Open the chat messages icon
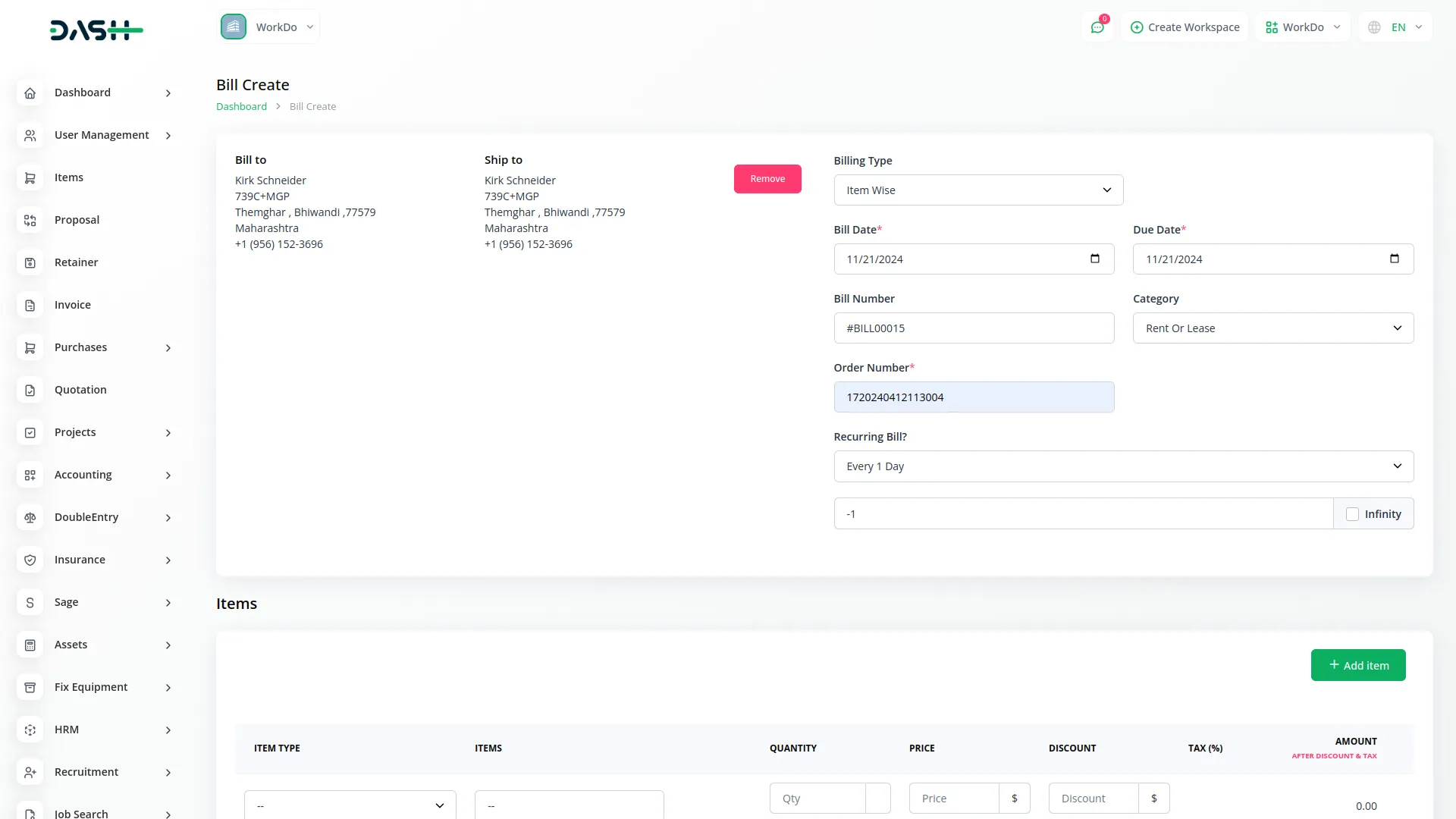Image resolution: width=1456 pixels, height=819 pixels. (1097, 27)
